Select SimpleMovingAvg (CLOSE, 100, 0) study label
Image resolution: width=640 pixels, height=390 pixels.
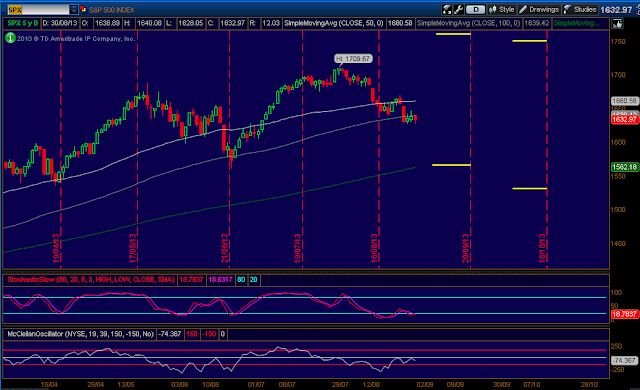[x=469, y=23]
